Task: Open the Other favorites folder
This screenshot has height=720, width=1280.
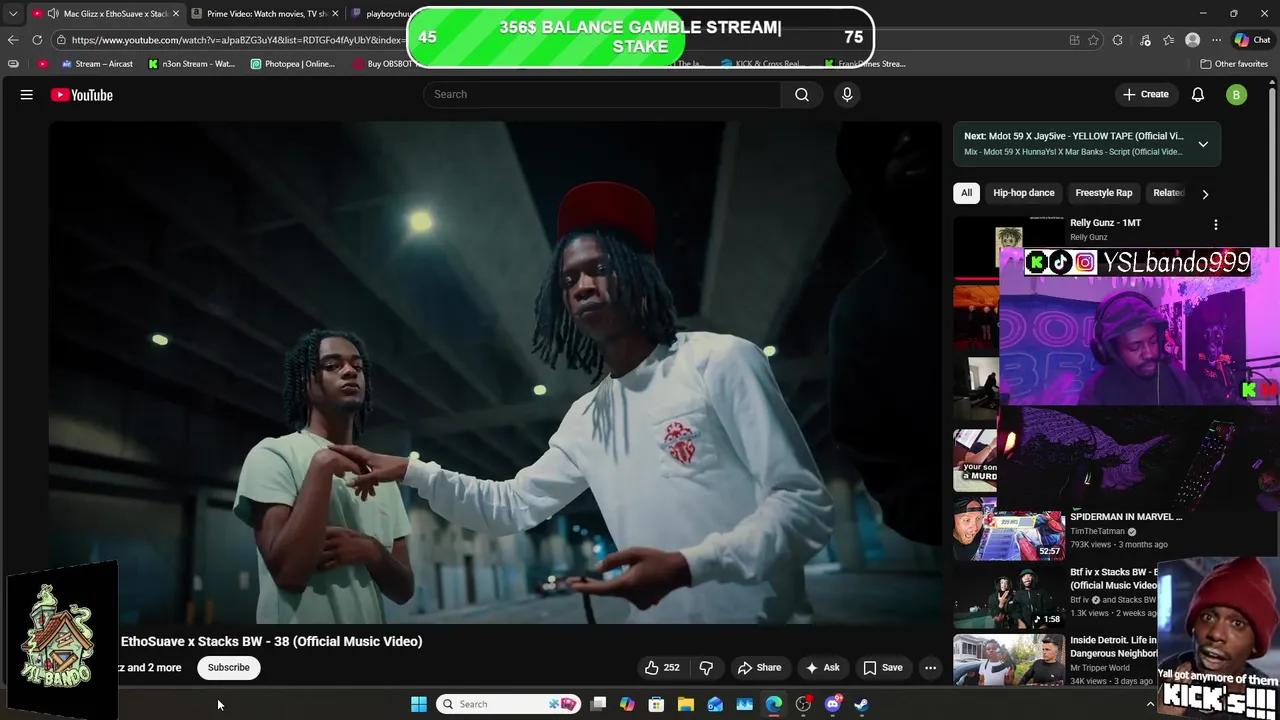Action: [x=1234, y=64]
